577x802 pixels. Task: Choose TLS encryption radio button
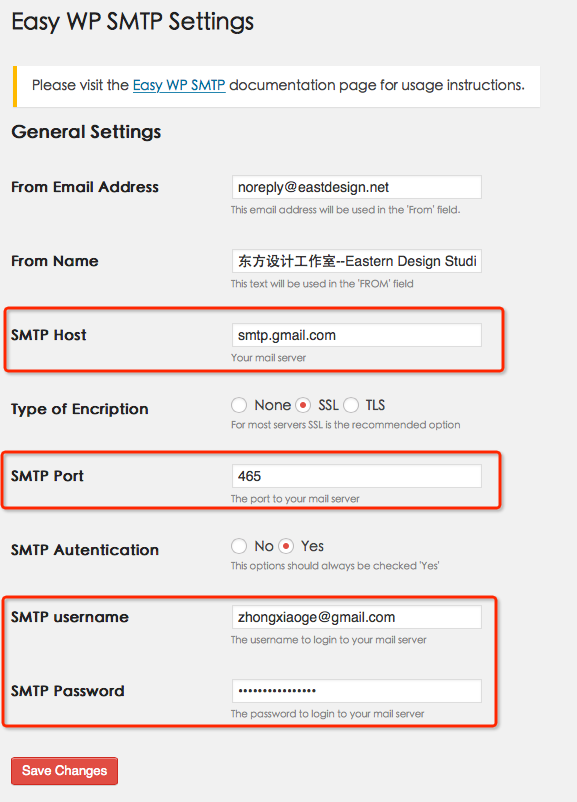[351, 405]
